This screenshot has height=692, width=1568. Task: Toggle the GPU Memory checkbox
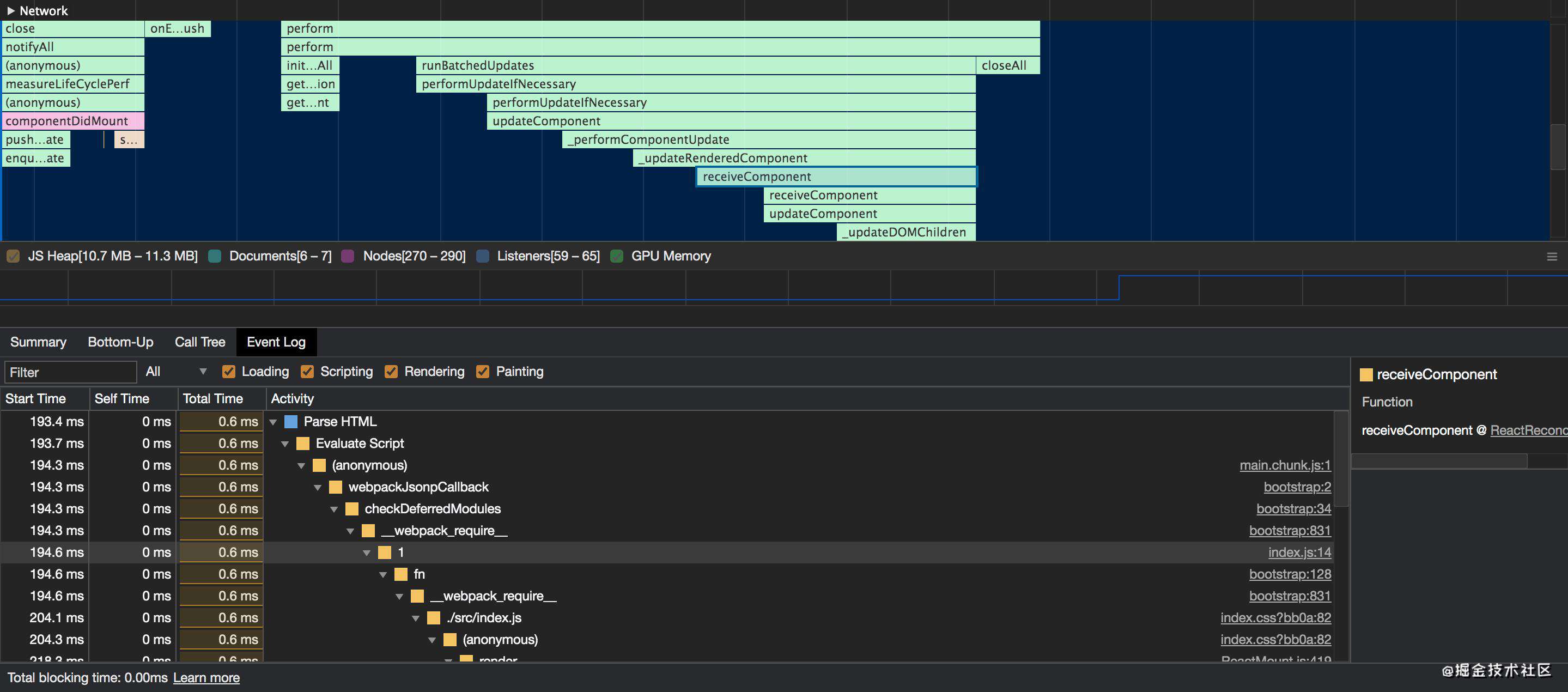click(617, 256)
